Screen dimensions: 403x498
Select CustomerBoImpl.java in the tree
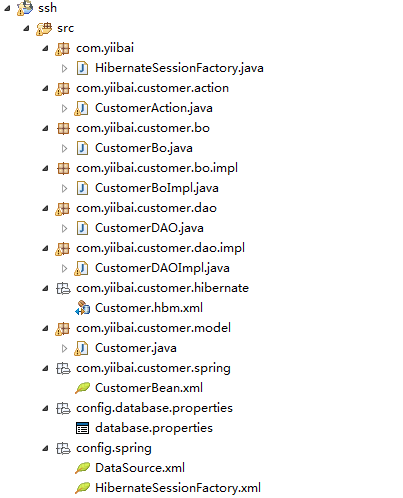pos(157,188)
